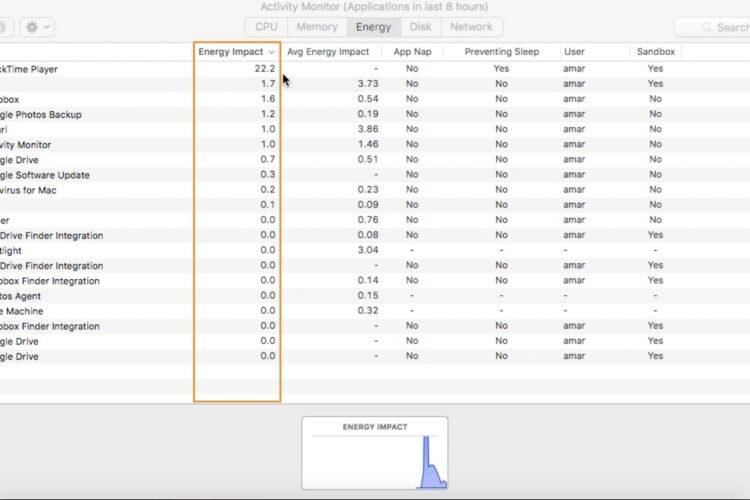The image size is (750, 500).
Task: Click the 3.73 average energy value
Action: (368, 84)
